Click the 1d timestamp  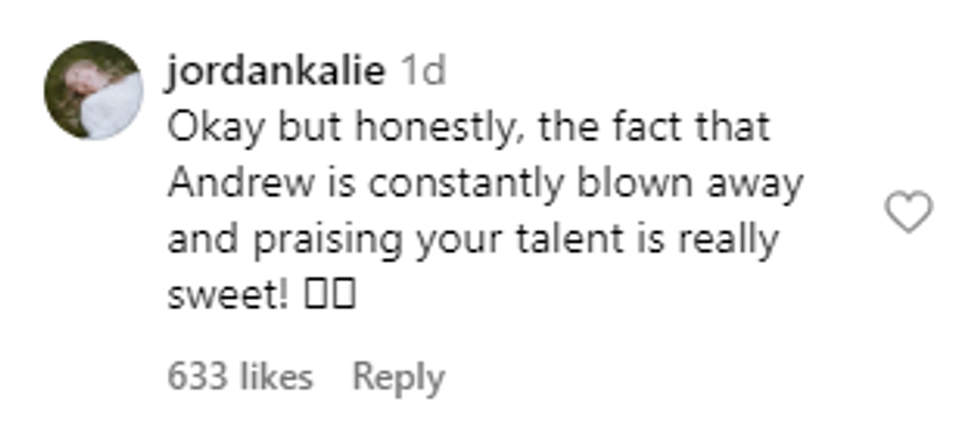coord(423,72)
